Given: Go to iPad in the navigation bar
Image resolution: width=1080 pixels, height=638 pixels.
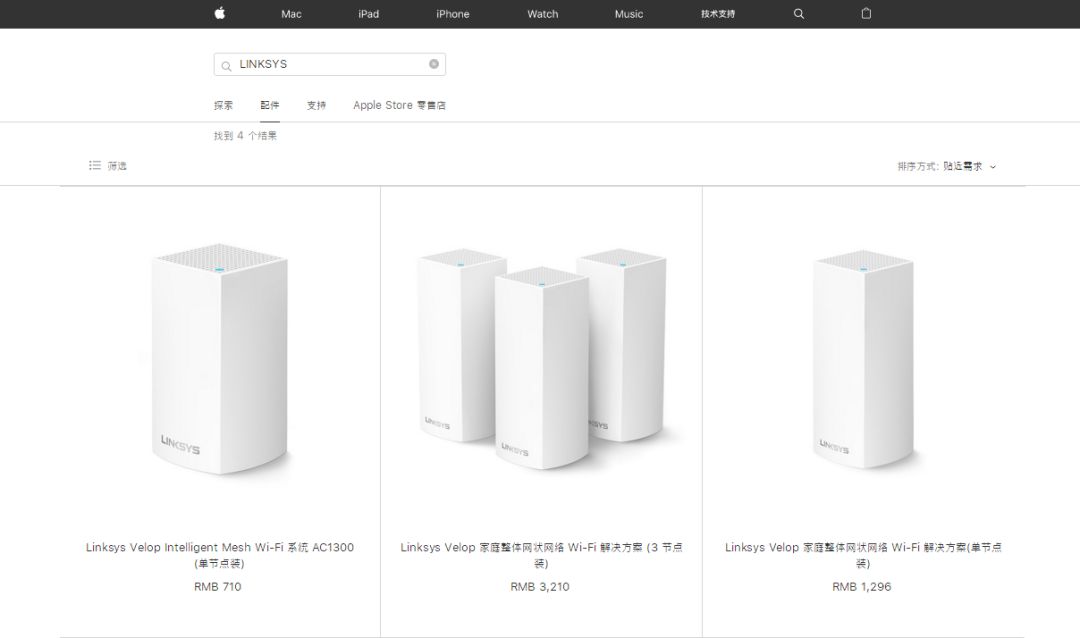Looking at the screenshot, I should [x=368, y=14].
